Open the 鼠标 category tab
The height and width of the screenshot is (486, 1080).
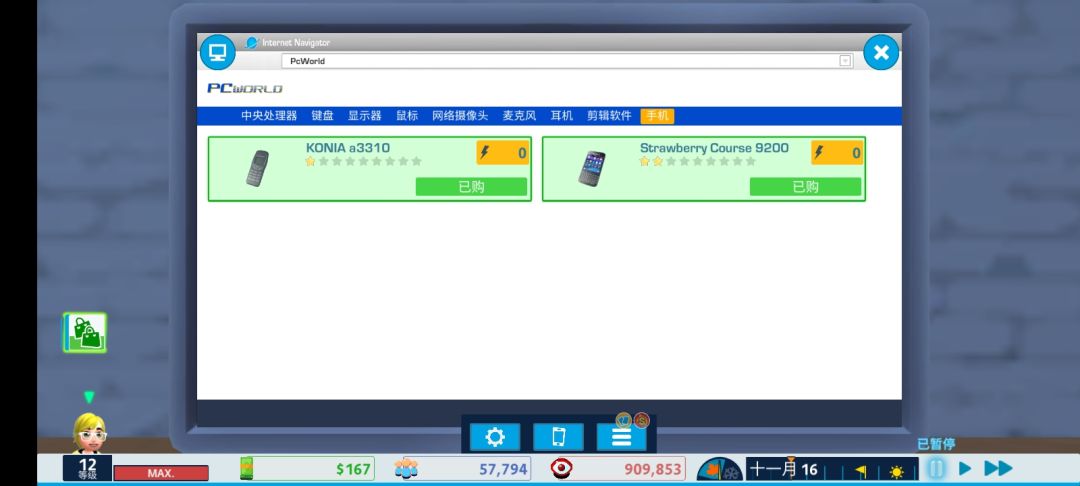coord(407,116)
